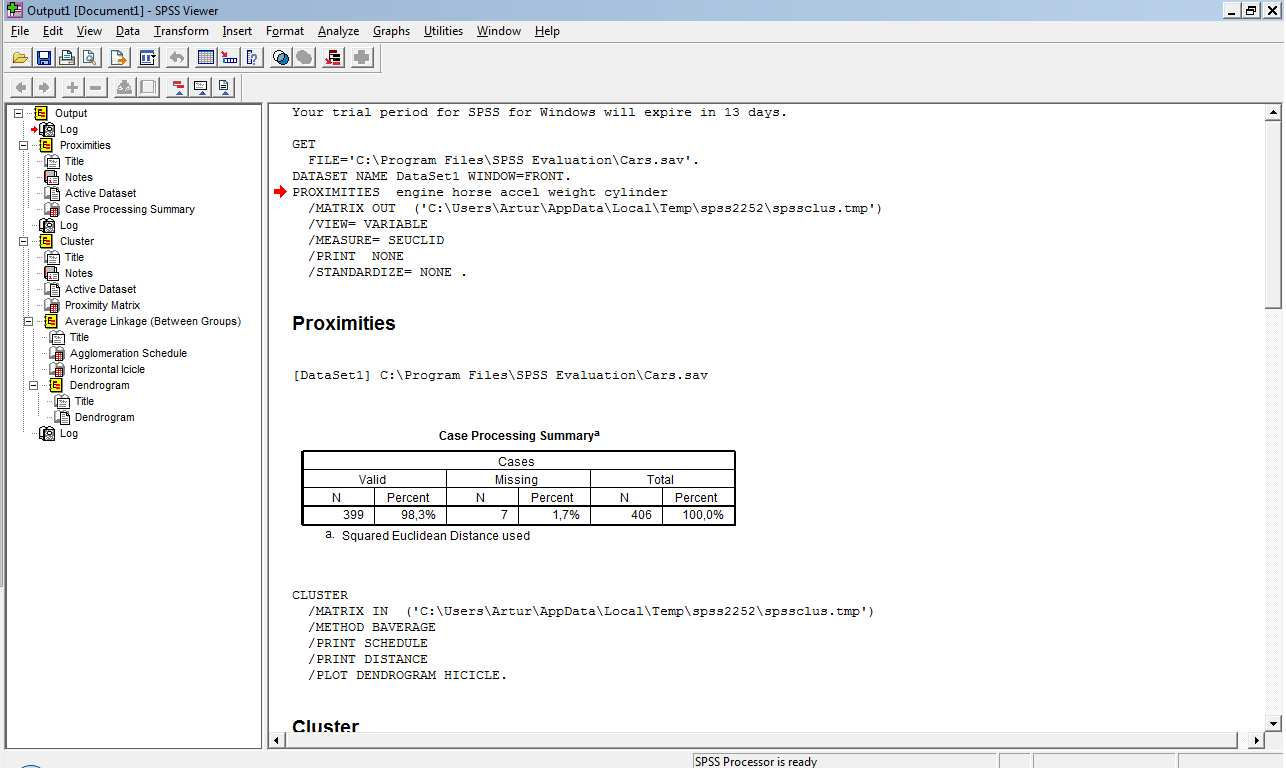
Task: Click the Show item open-book icon
Action: [124, 88]
